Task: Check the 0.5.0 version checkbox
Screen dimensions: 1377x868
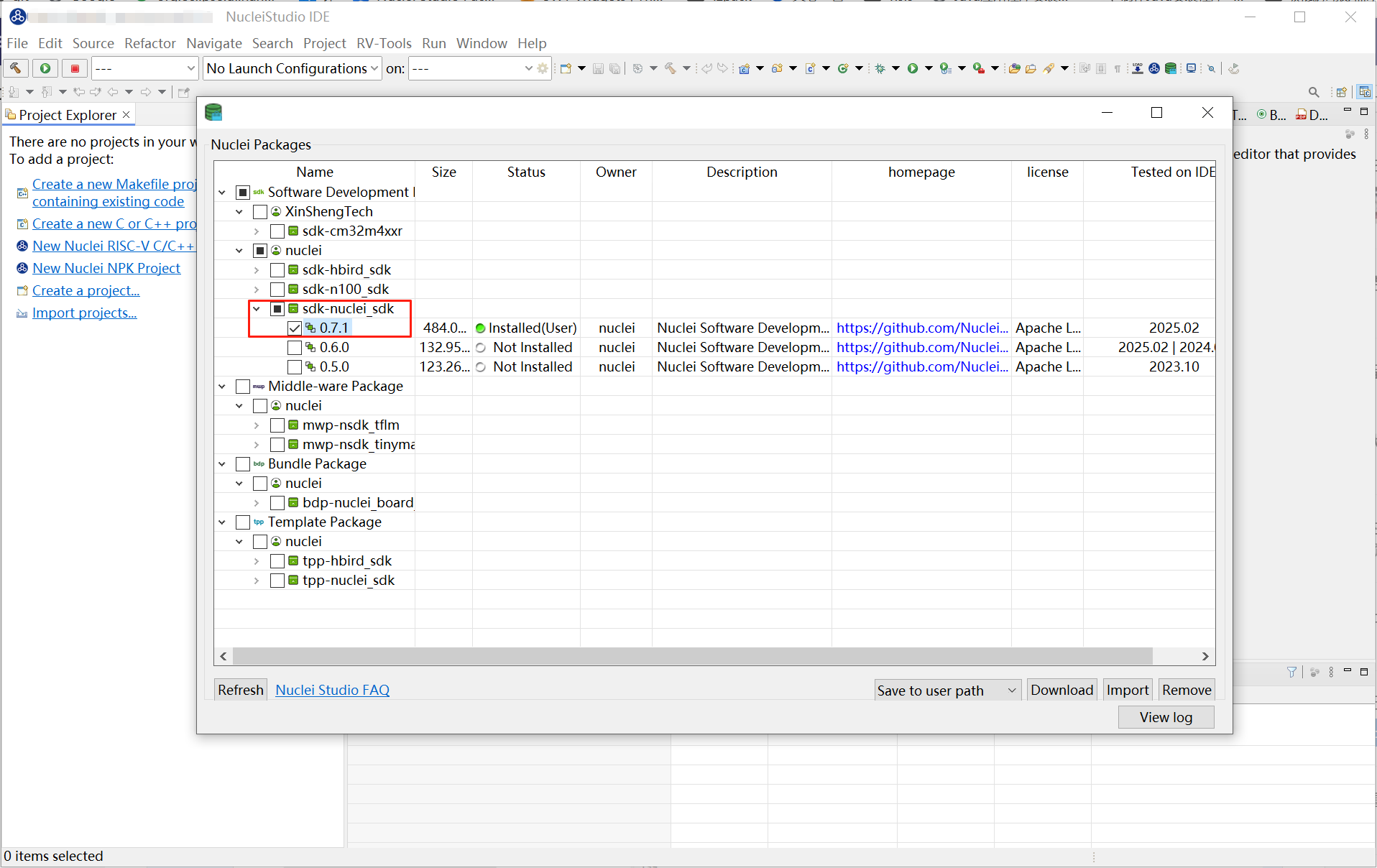Action: pos(295,367)
